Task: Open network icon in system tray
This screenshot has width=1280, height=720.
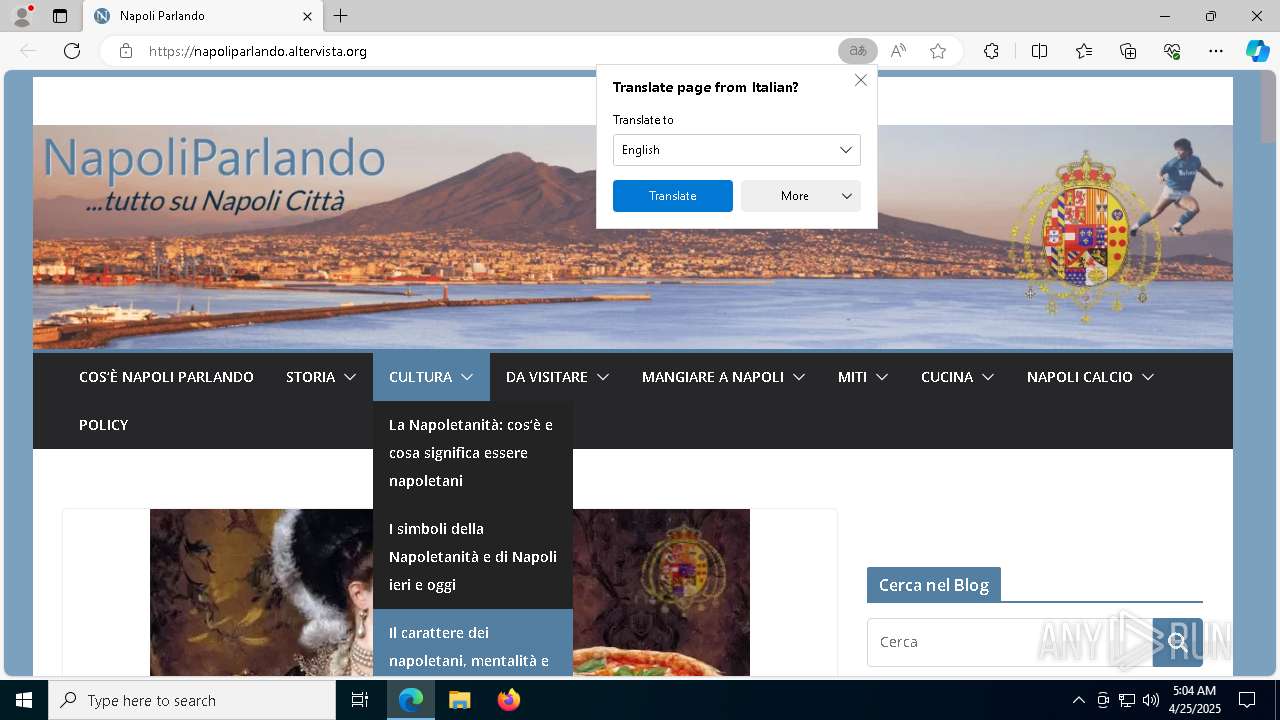Action: point(1127,700)
